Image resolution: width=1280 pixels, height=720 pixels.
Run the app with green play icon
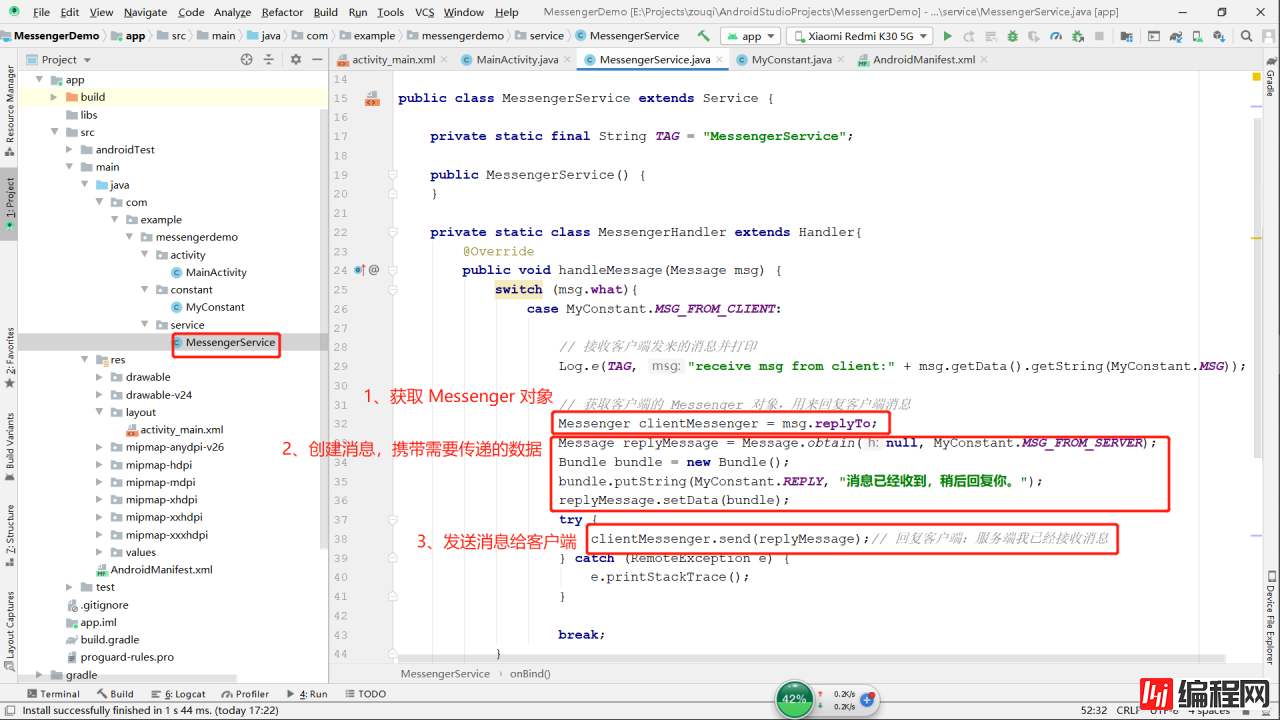coord(947,36)
